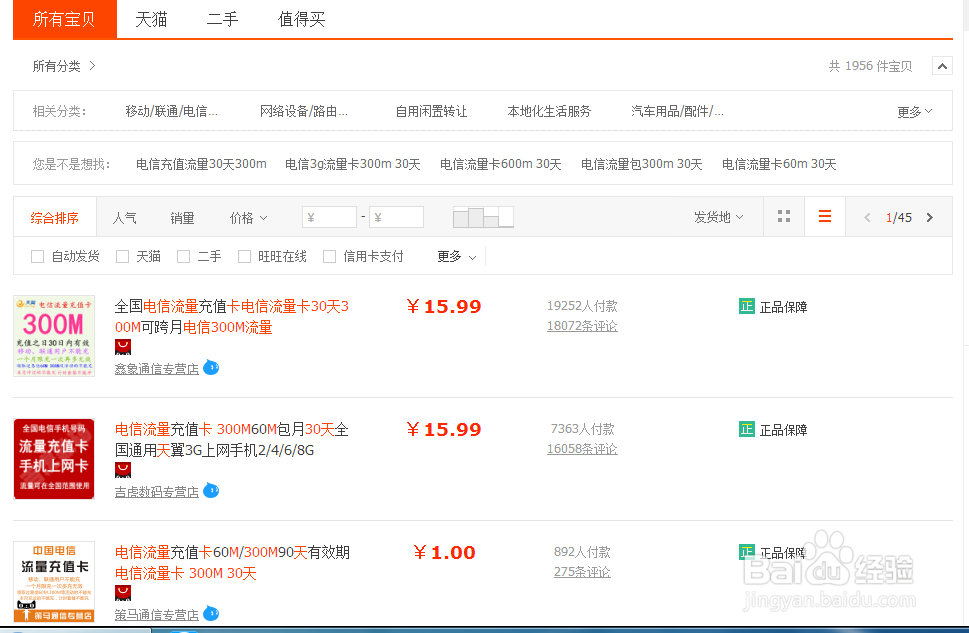Switch to grid view layout
The height and width of the screenshot is (633, 969).
coord(784,217)
